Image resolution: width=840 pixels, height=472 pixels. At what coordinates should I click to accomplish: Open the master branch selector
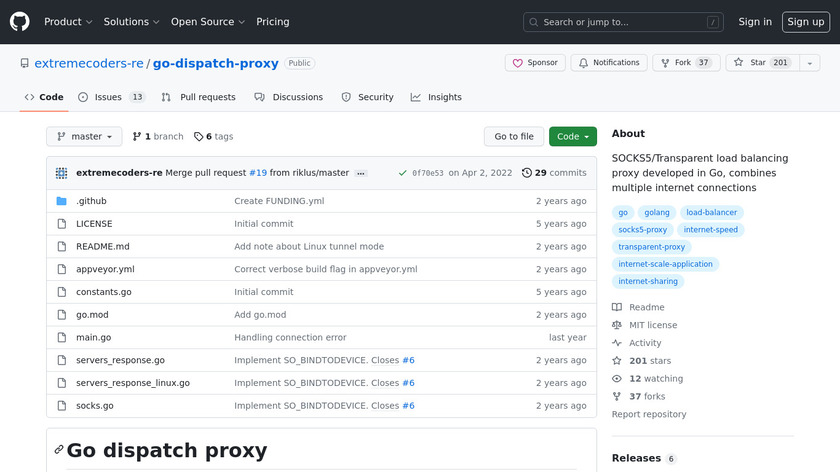(84, 137)
